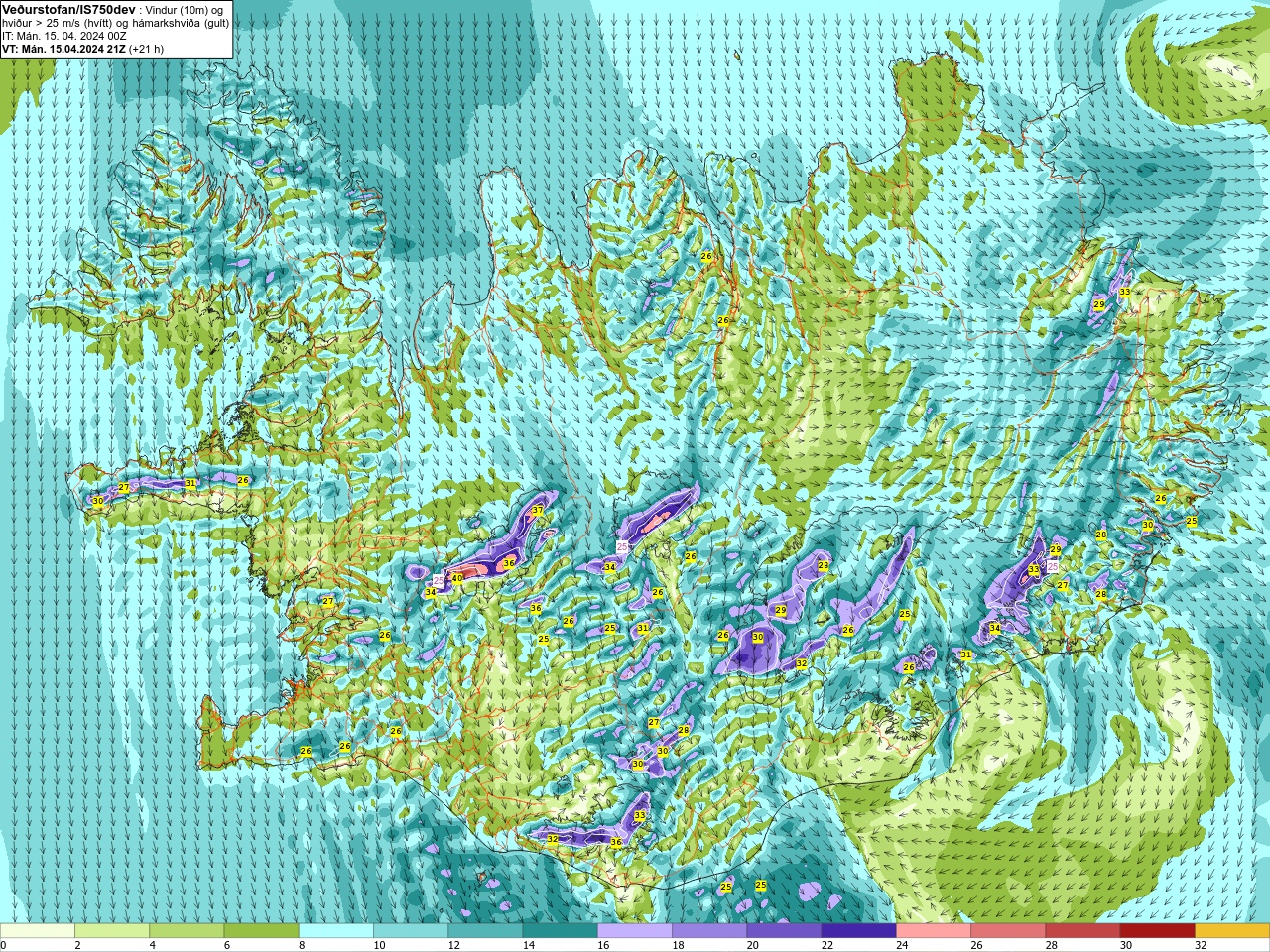Click the yellow gust label 37
The height and width of the screenshot is (952, 1270).
click(537, 510)
